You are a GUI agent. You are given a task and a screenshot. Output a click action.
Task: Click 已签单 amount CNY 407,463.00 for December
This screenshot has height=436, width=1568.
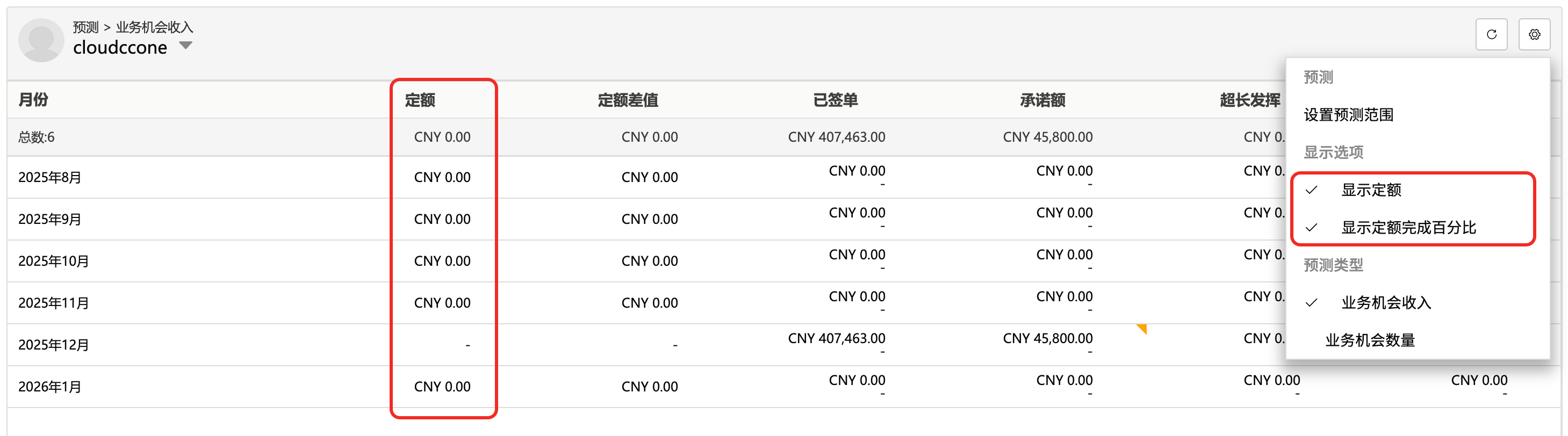point(836,339)
